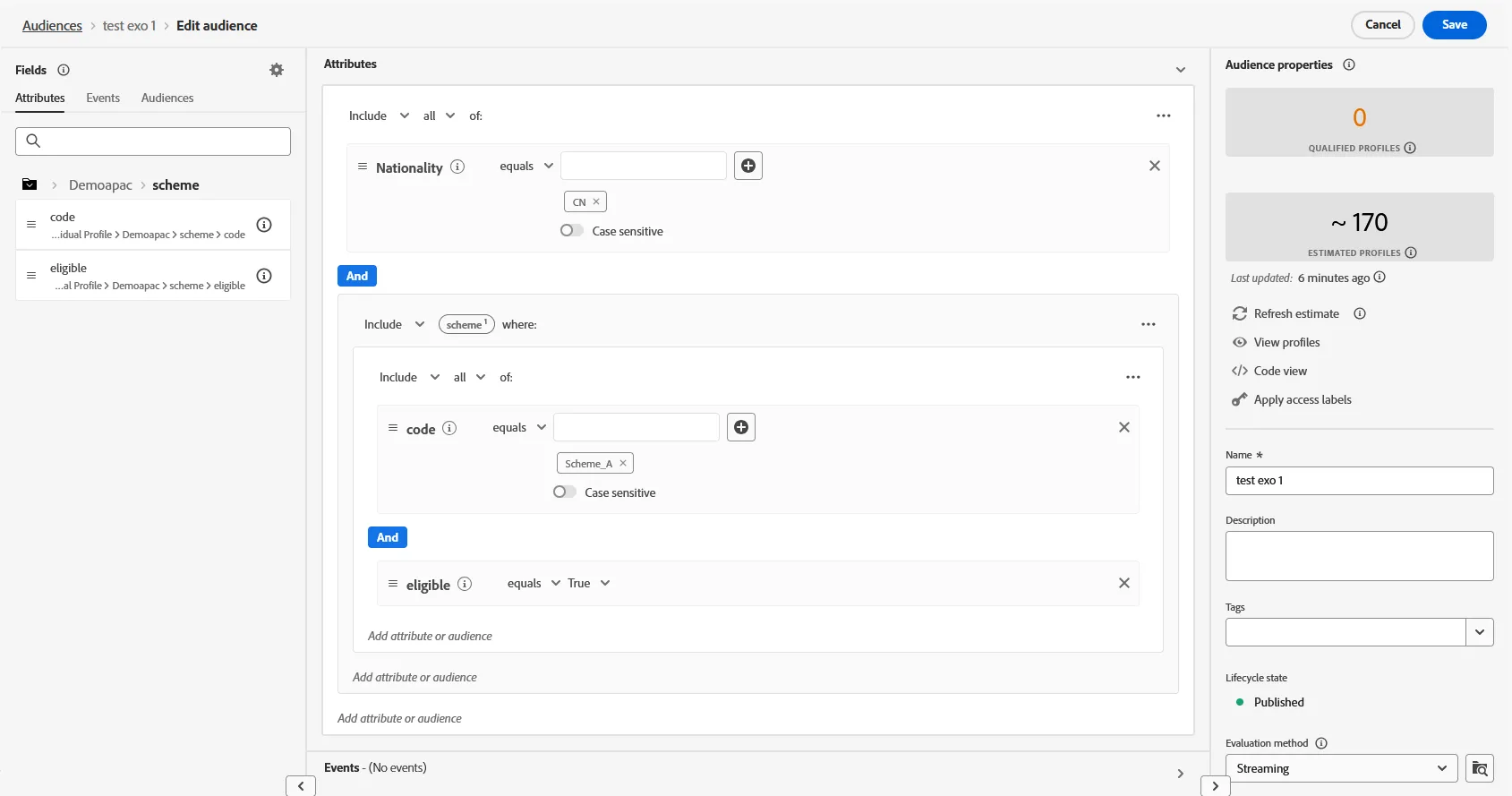Show info for code field in list
Viewport: 1512px width, 796px height.
point(264,225)
